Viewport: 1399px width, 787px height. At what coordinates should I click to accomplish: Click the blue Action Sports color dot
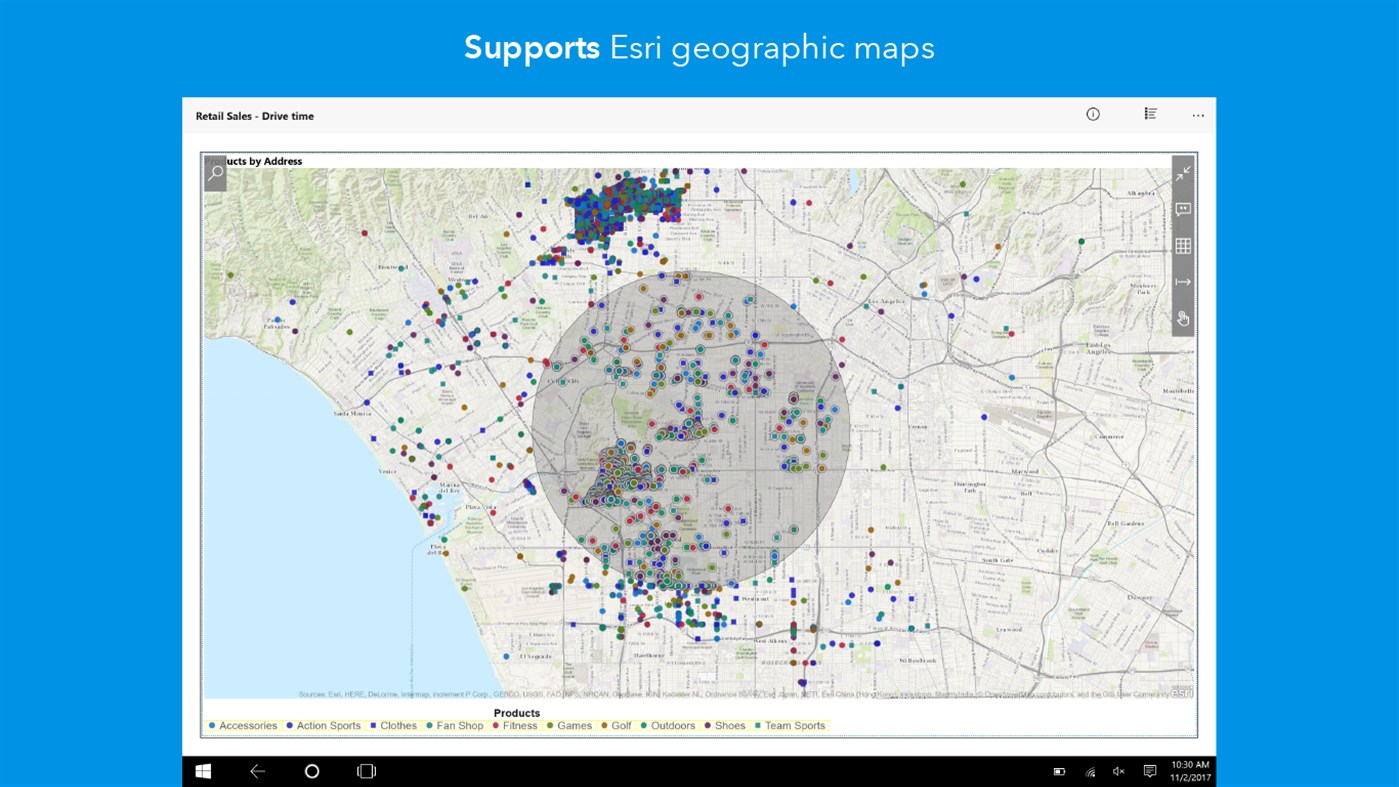[289, 725]
